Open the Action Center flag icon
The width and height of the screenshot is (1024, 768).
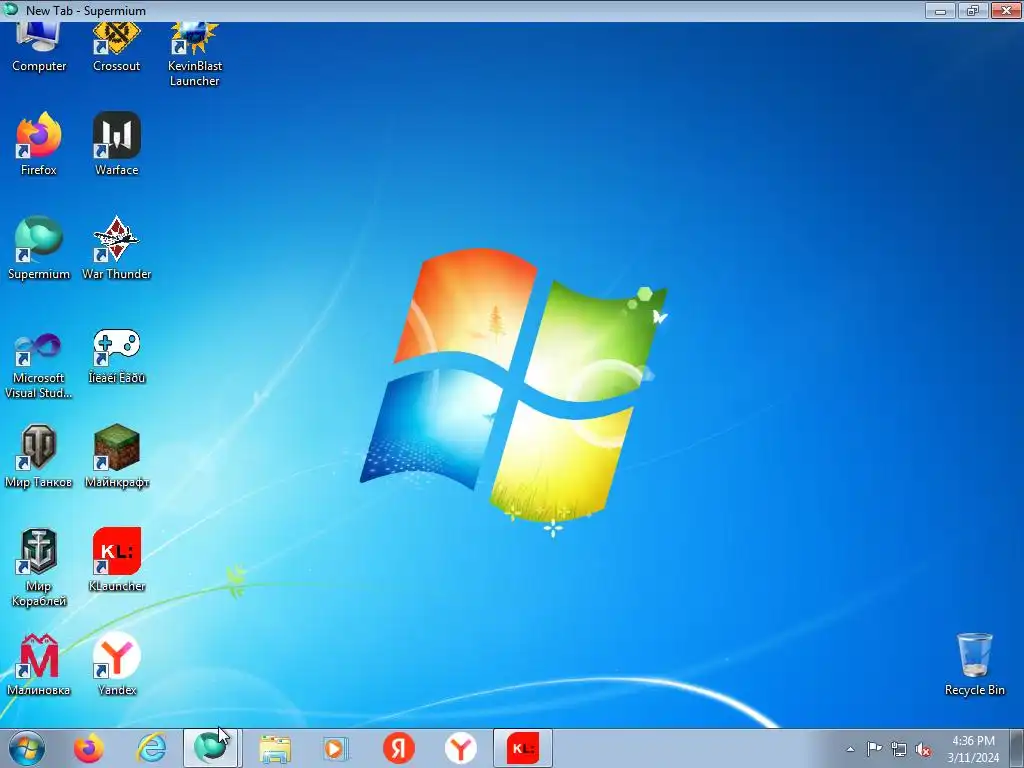874,749
